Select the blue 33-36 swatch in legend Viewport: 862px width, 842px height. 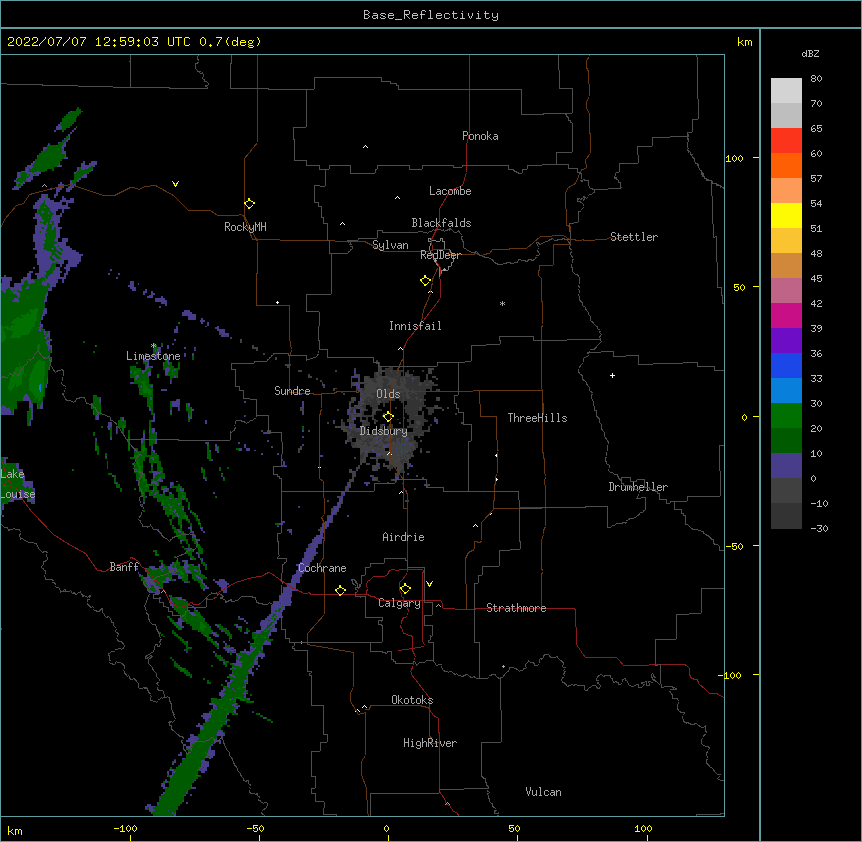786,365
